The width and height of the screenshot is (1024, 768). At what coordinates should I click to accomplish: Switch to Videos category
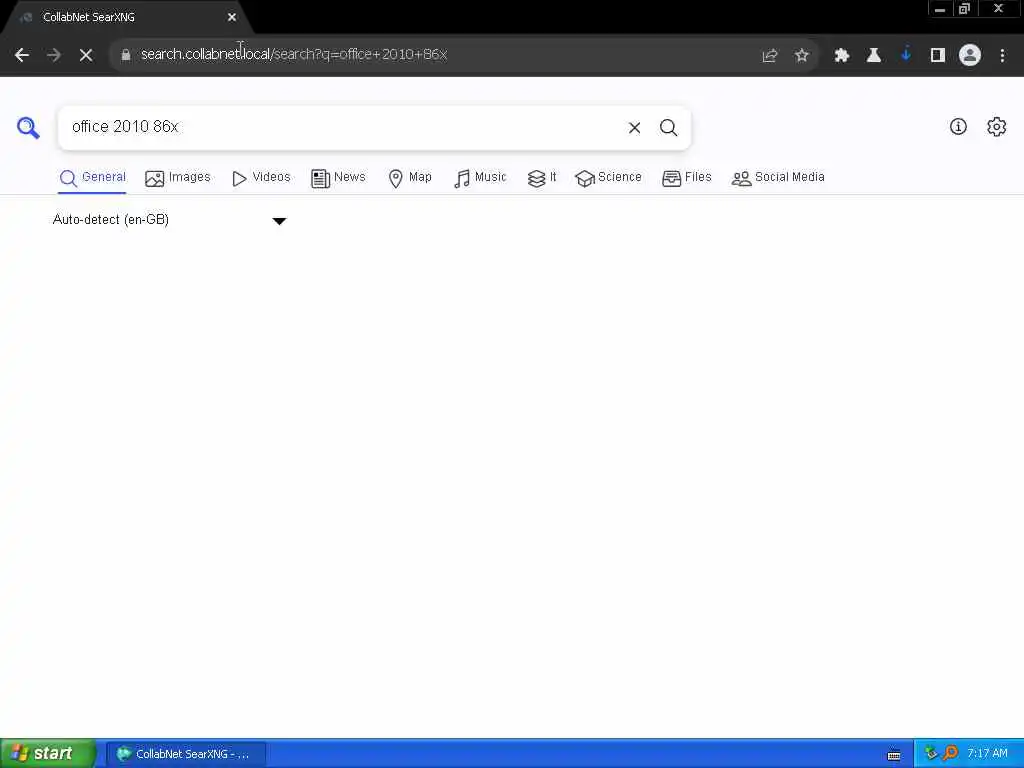[261, 178]
